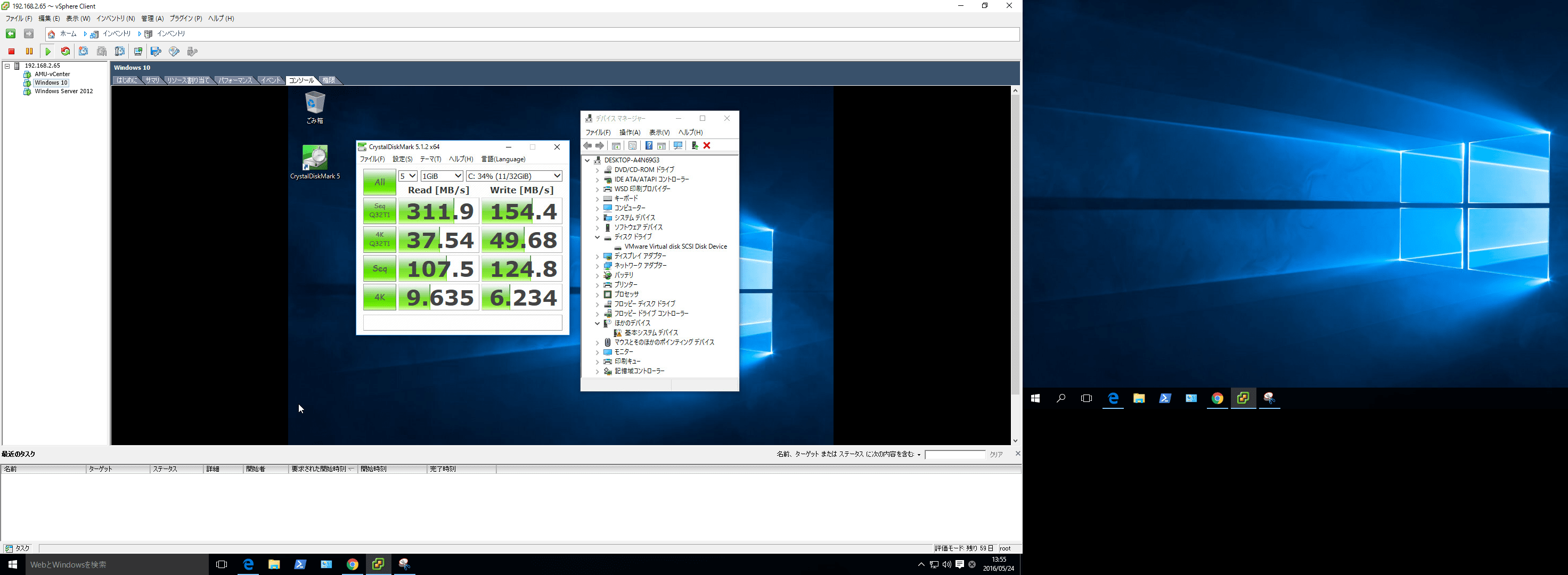Image resolution: width=1568 pixels, height=575 pixels.
Task: Open vSphere インベントリ(N) menu
Action: click(116, 19)
